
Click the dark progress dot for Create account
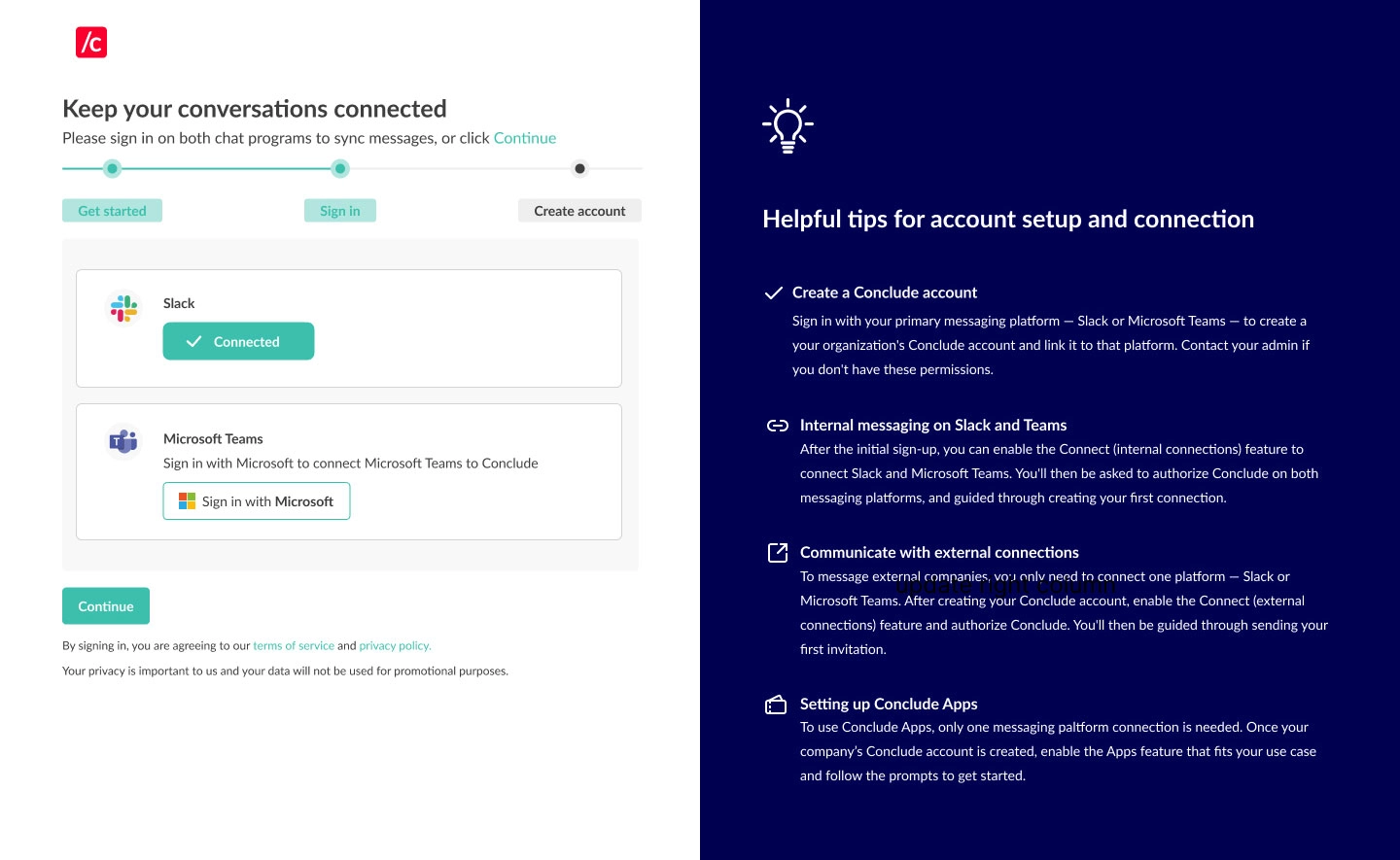point(580,169)
